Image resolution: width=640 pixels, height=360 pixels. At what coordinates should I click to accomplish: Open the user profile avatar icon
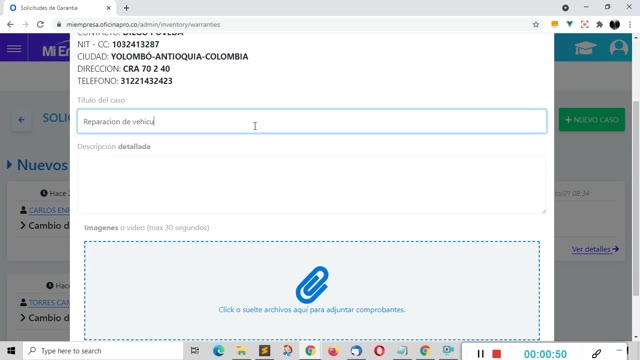pos(618,48)
